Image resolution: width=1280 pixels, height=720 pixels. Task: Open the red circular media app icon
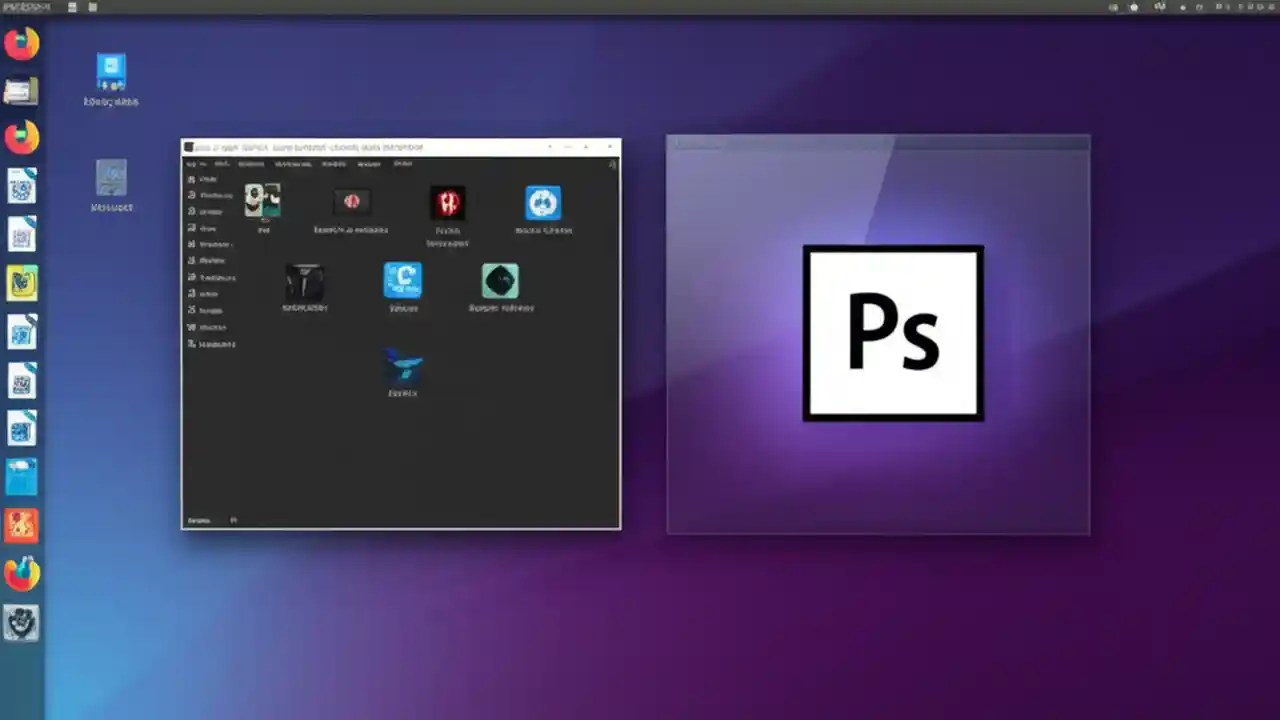[351, 201]
